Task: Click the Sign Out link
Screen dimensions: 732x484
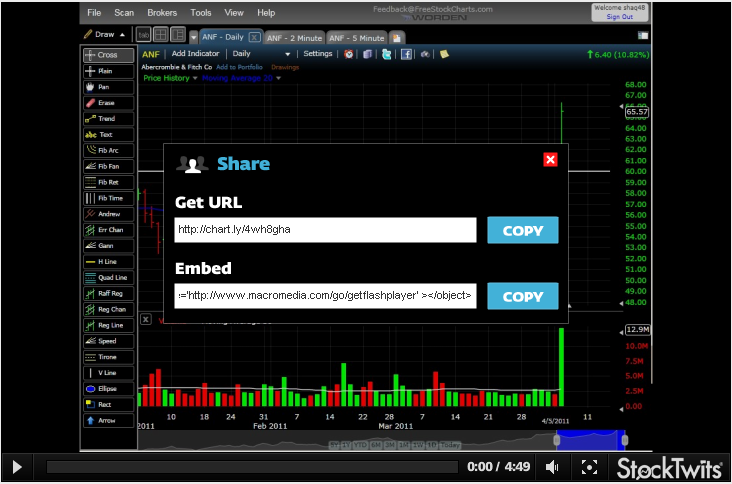Action: [619, 17]
